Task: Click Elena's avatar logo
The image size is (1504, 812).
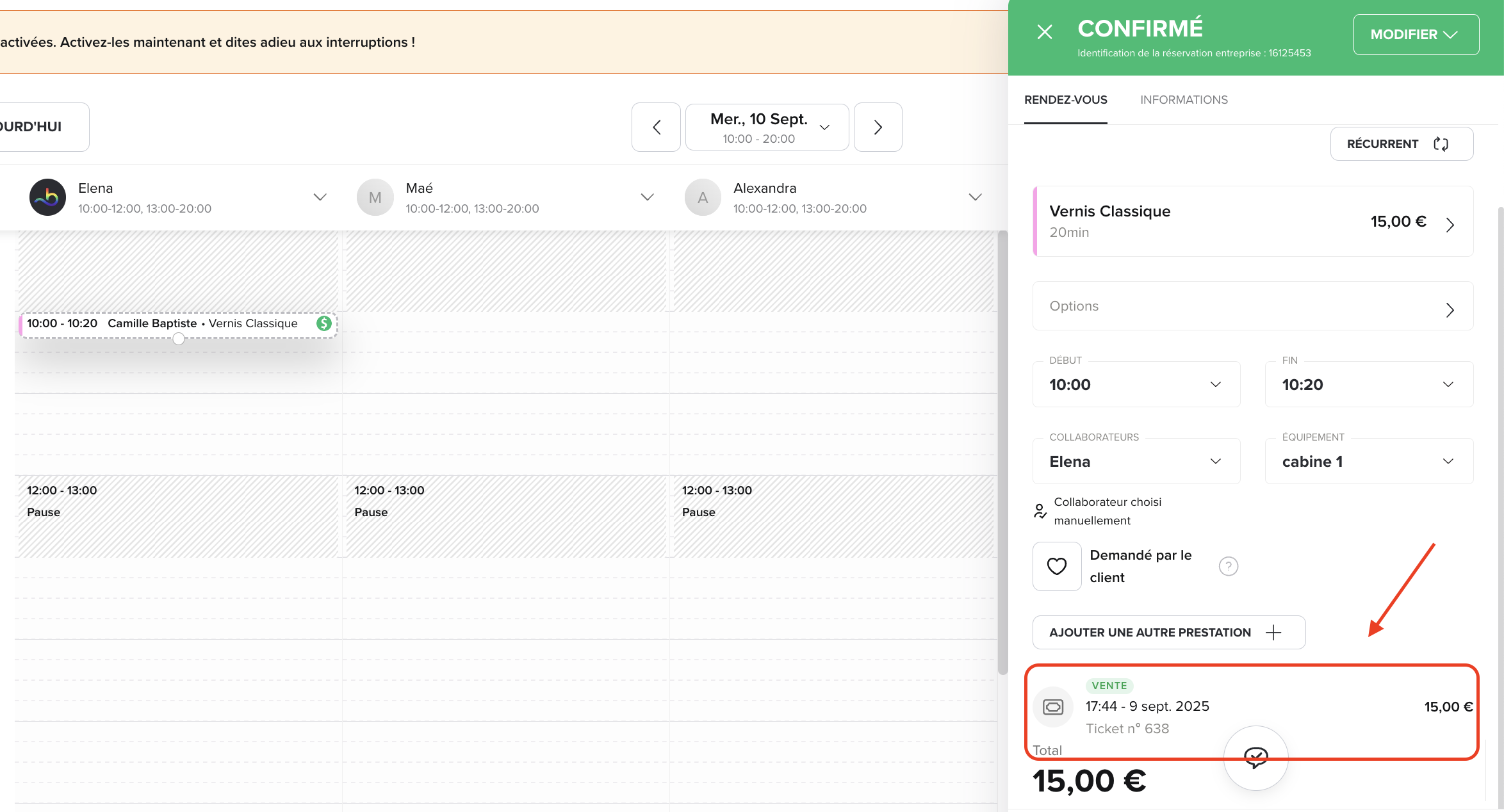Action: point(48,197)
